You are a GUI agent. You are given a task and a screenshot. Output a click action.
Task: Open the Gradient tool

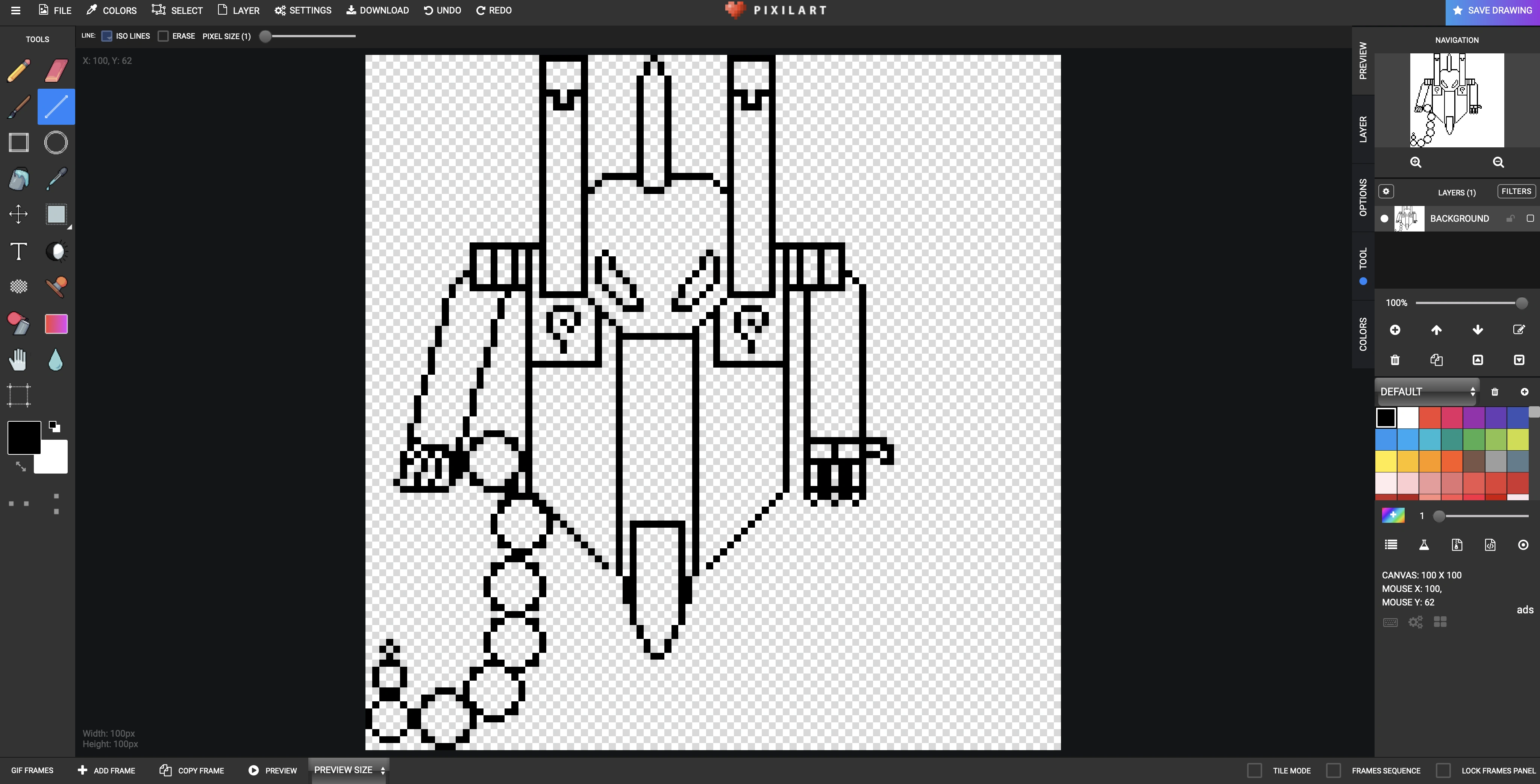[56, 323]
